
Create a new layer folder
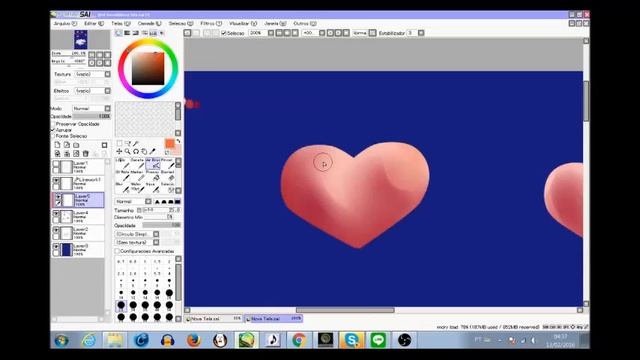click(76, 145)
